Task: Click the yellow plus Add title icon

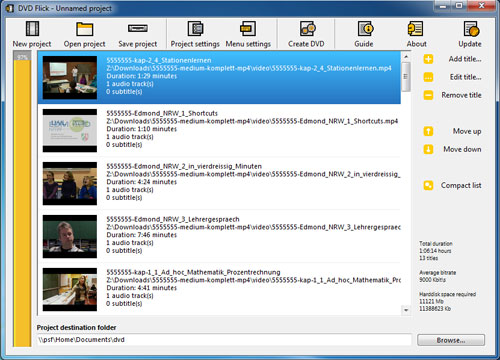Action: pos(428,59)
